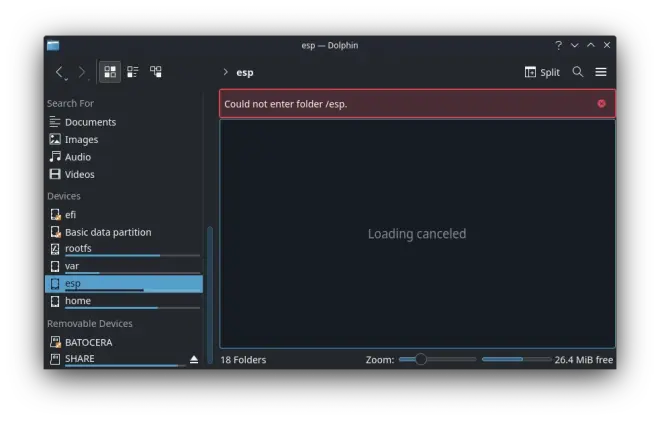
Task: Select the esp breadcrumb in location bar
Action: 245,72
